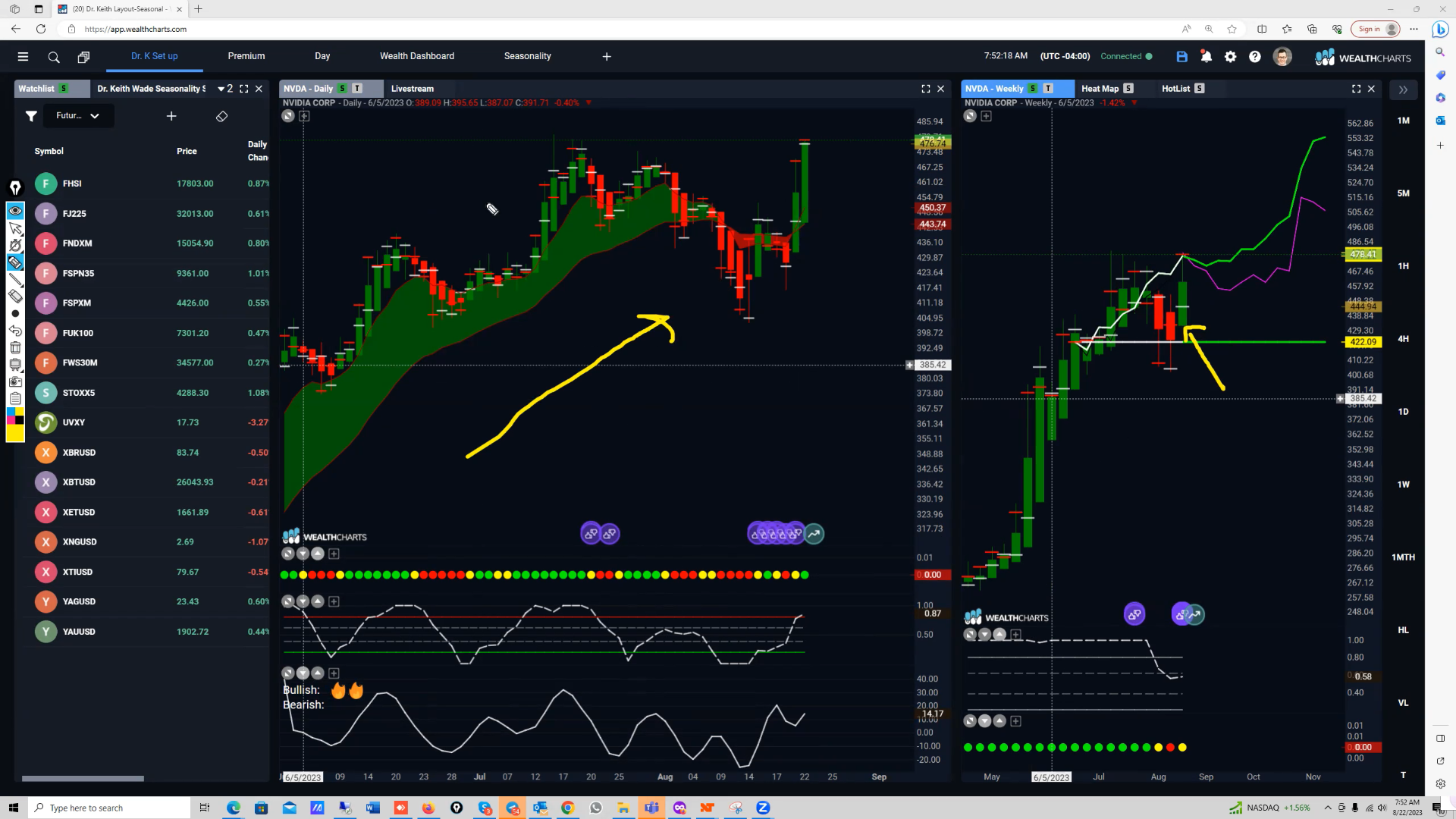Toggle the VL sidebar option
Image resolution: width=1456 pixels, height=819 pixels.
(1404, 703)
